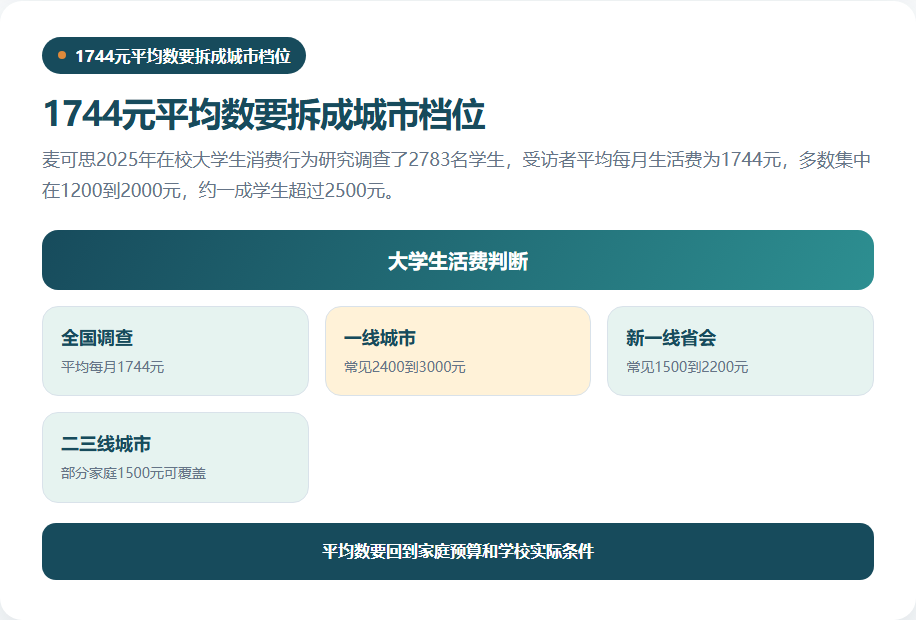Click the footer bar 平均数要回到家庭预算和学校实际条件

tap(458, 552)
